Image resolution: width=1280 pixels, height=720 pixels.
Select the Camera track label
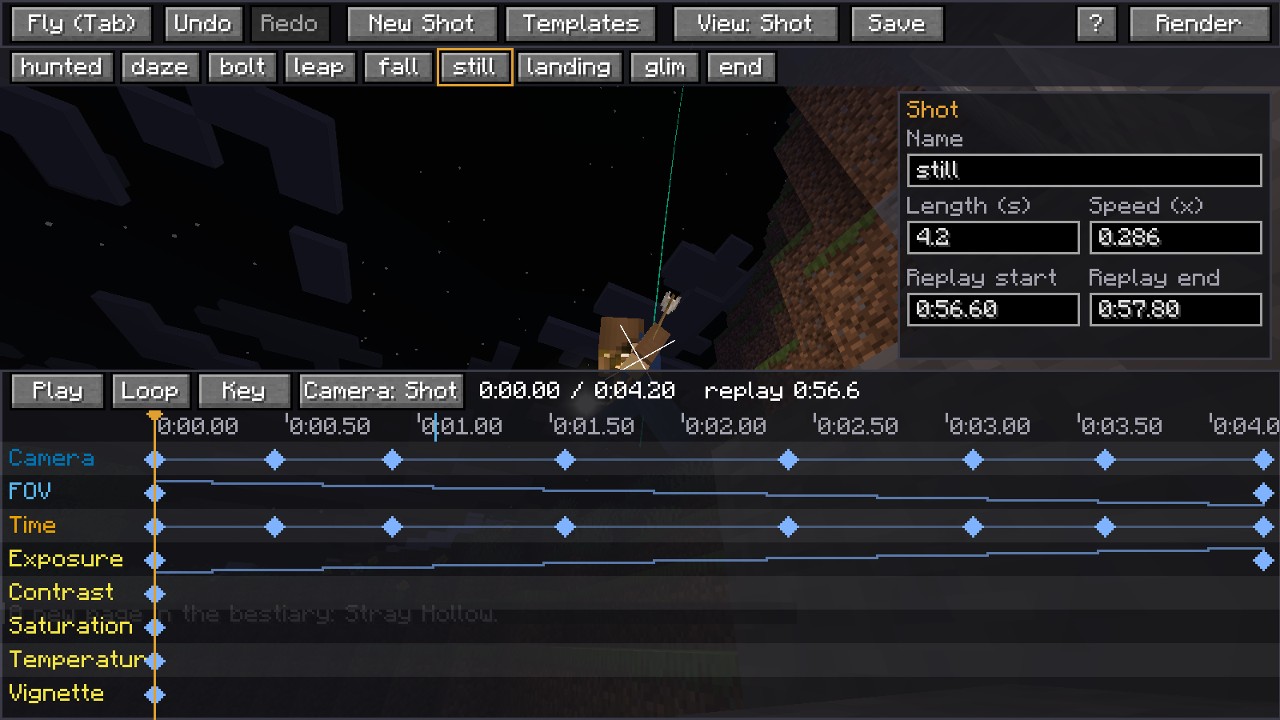(x=51, y=458)
